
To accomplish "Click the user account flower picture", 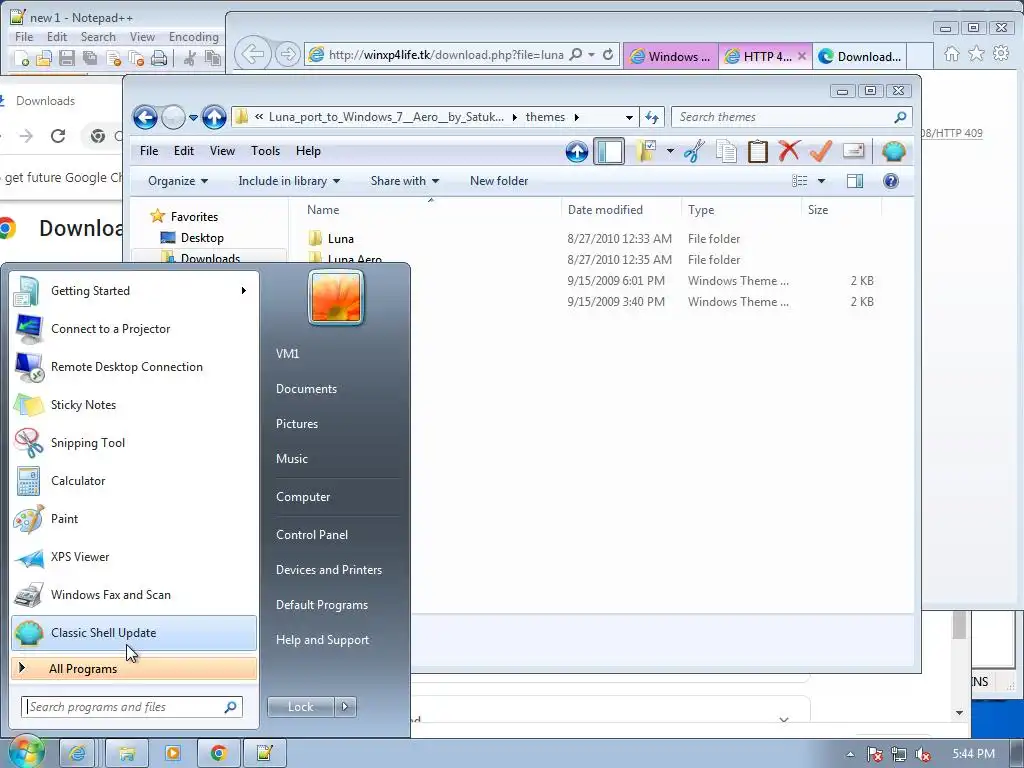I will 336,298.
